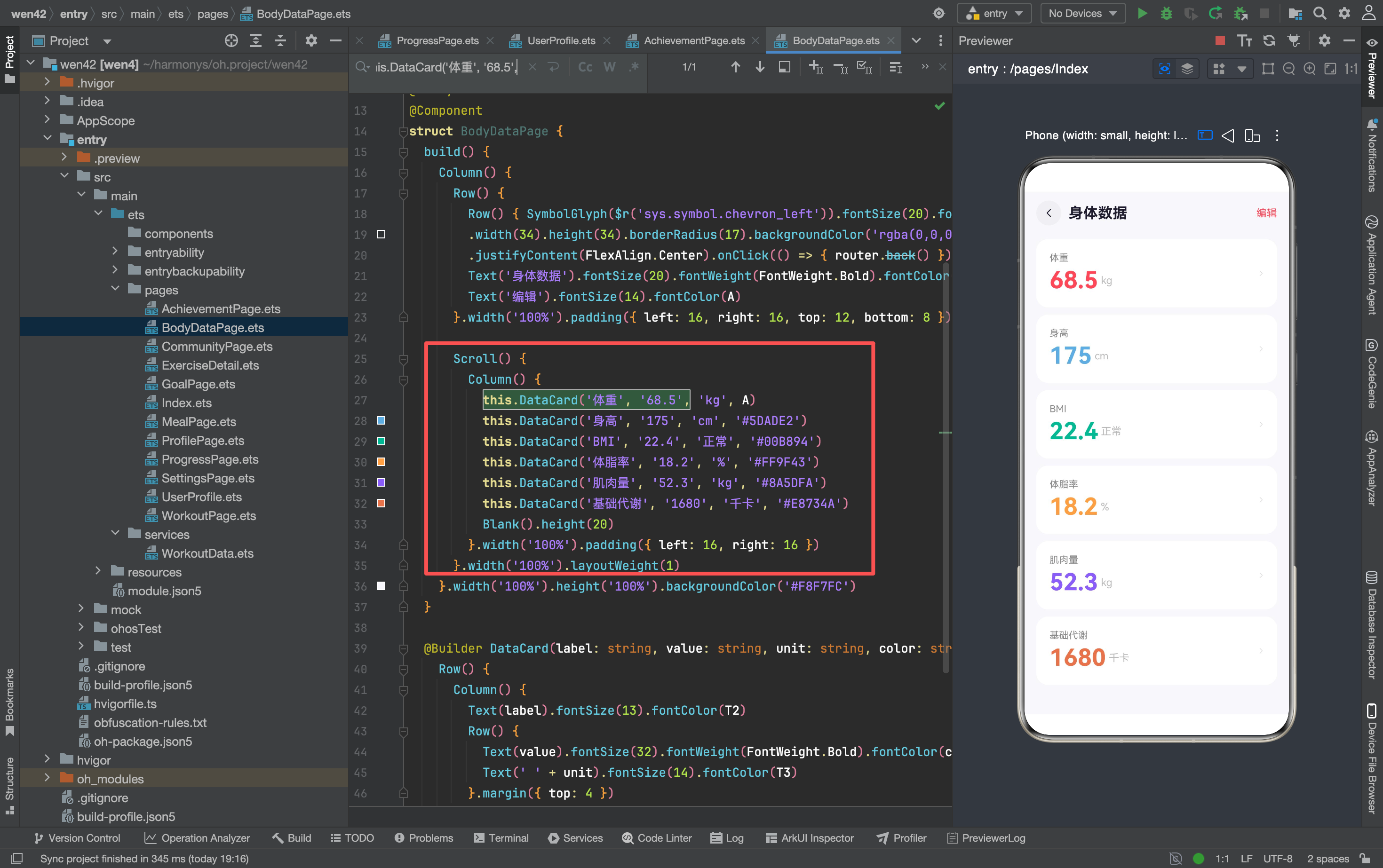The width and height of the screenshot is (1383, 868).
Task: Open Previewer multi-profile dropdown arrow
Action: pyautogui.click(x=1241, y=69)
